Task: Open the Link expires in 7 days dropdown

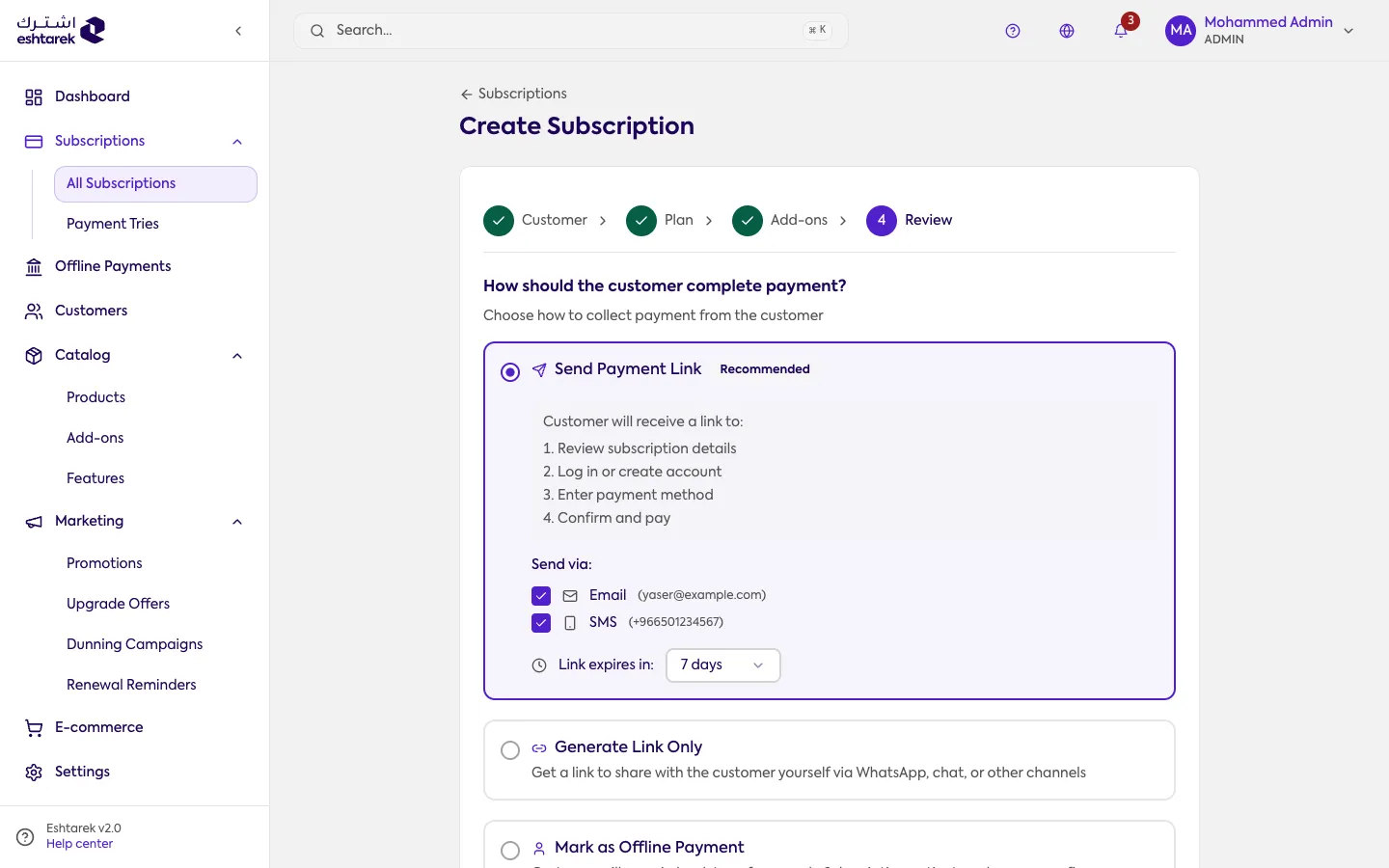Action: coord(722,665)
